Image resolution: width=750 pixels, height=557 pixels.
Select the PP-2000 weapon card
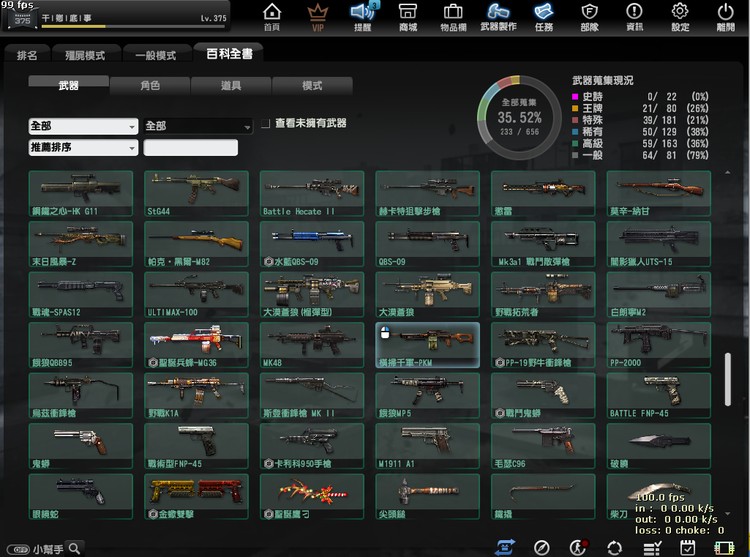pos(659,345)
